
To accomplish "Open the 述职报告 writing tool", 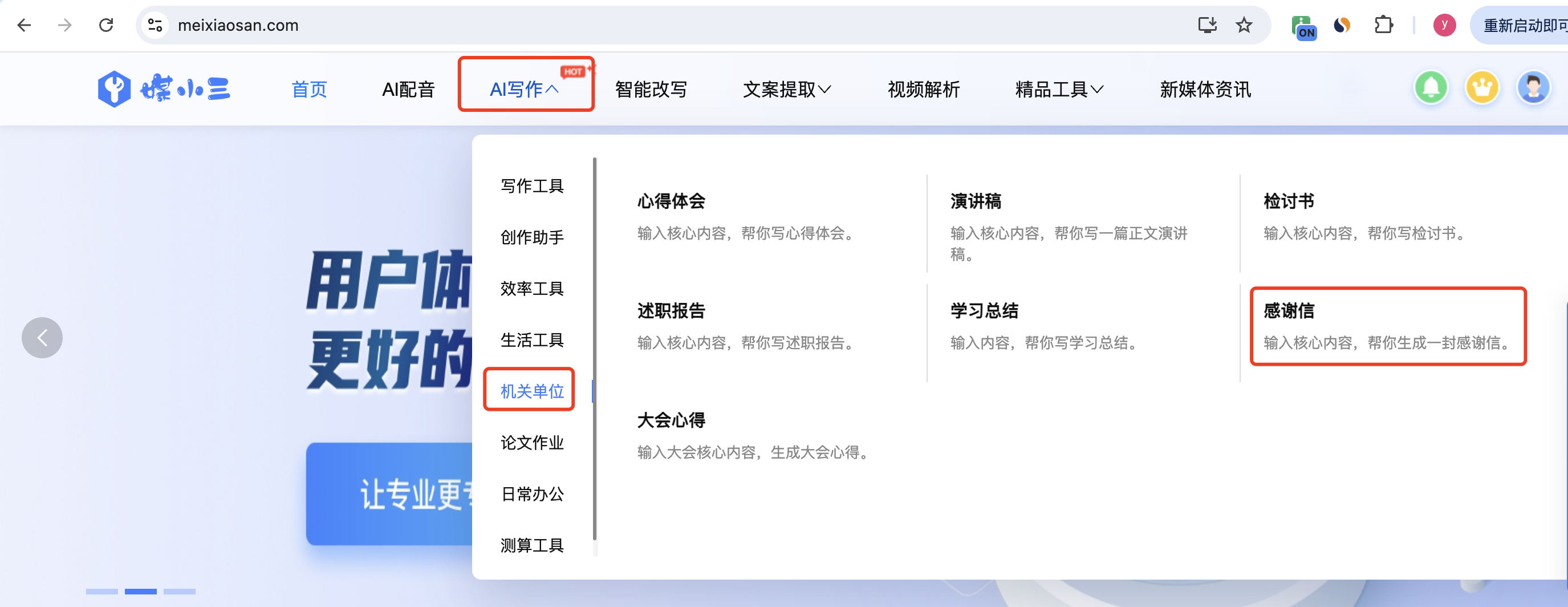I will pyautogui.click(x=671, y=310).
